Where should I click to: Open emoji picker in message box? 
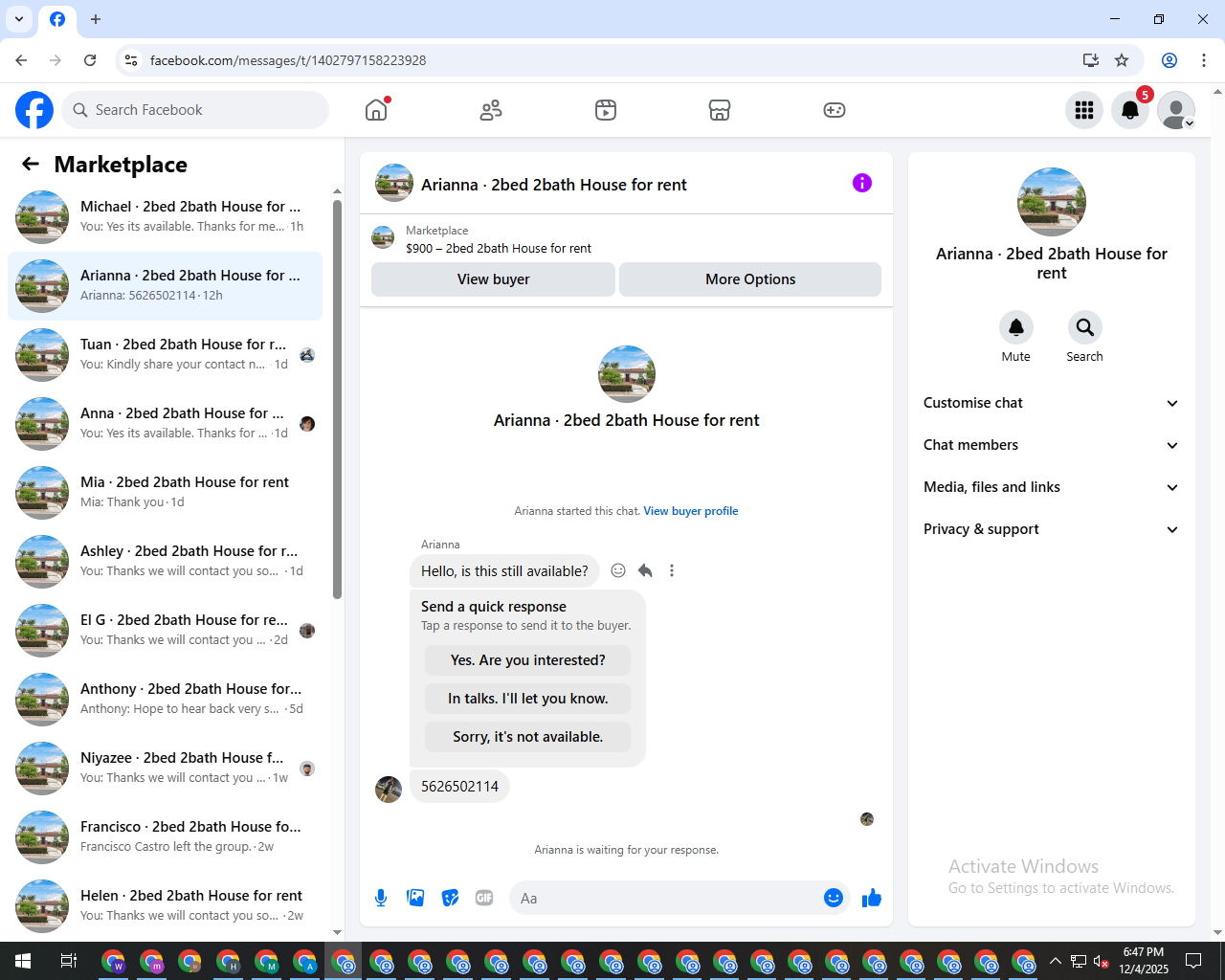[834, 898]
